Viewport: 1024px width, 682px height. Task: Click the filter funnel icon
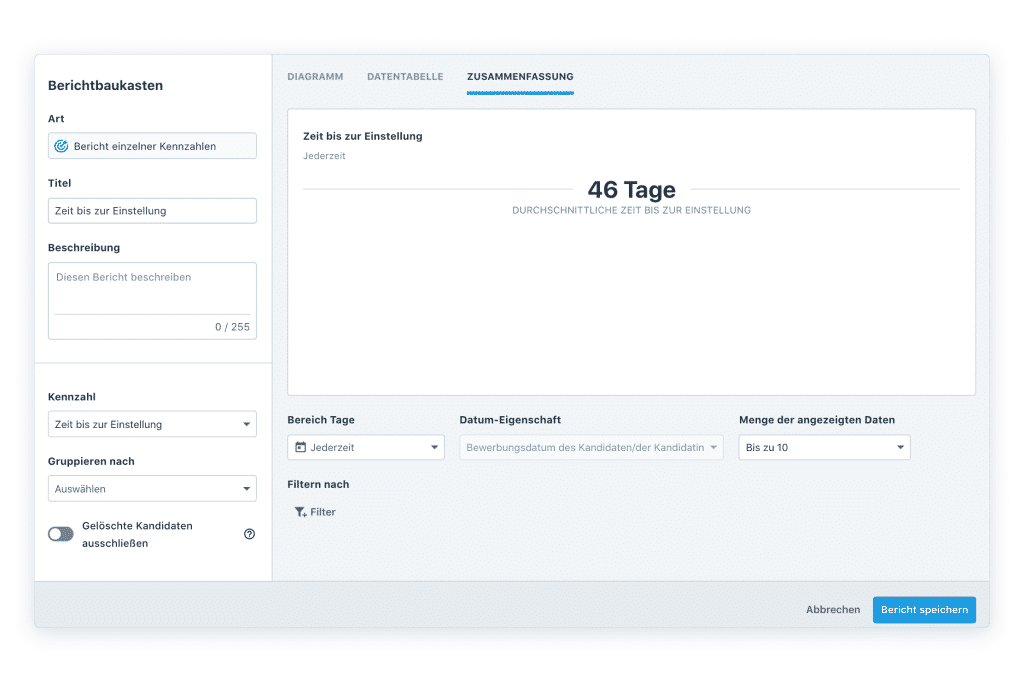(300, 512)
